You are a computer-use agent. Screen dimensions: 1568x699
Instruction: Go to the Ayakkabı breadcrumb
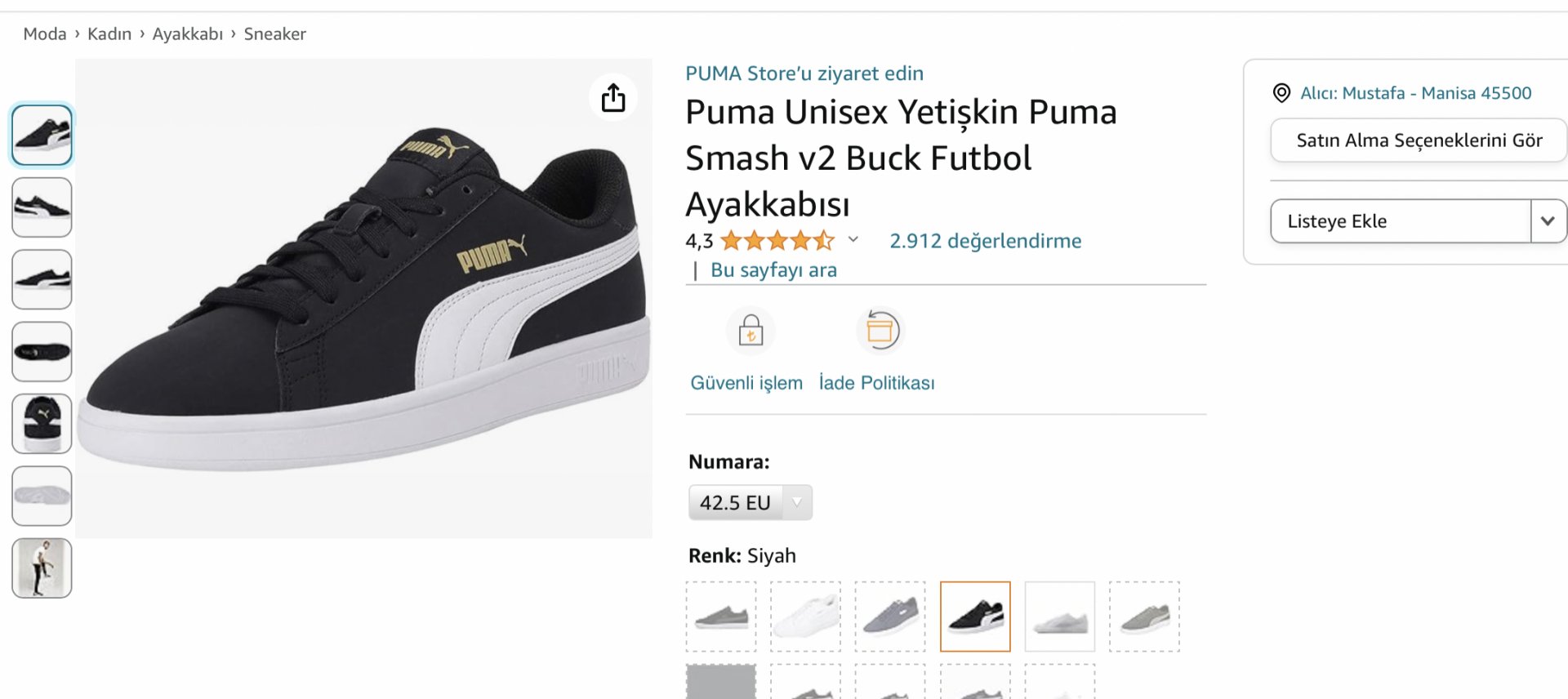187,34
